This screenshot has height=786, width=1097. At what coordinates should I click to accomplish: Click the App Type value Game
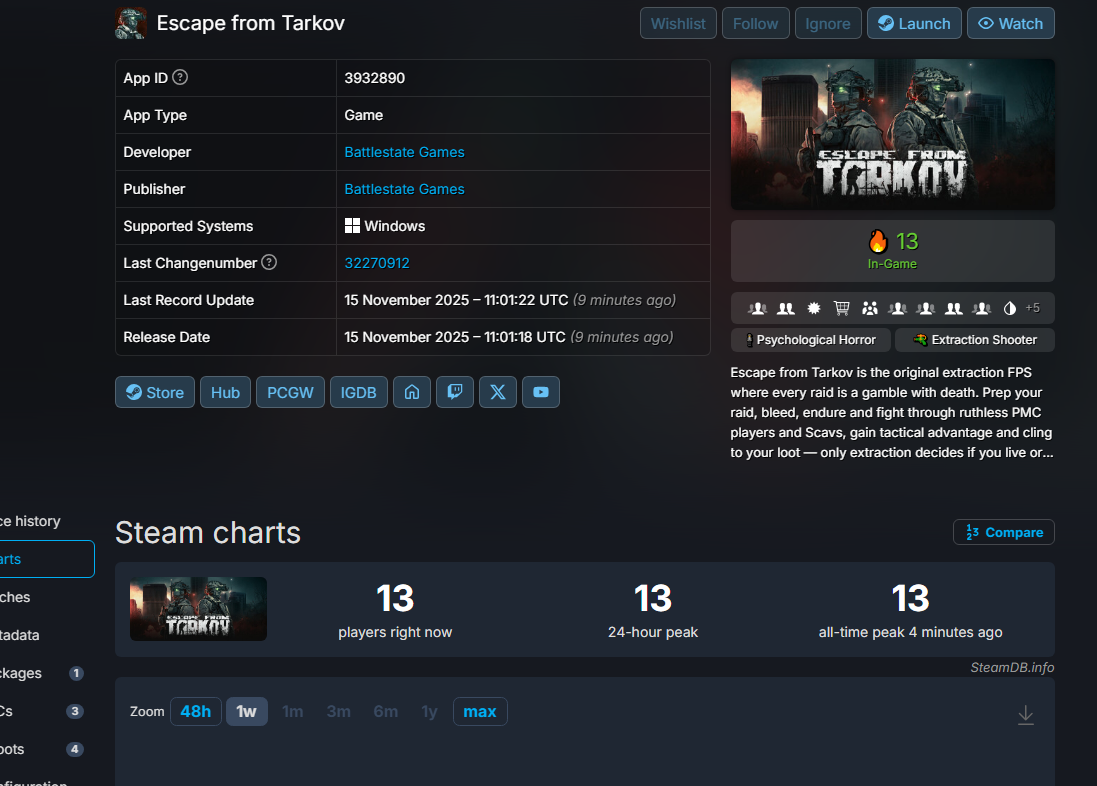[363, 115]
